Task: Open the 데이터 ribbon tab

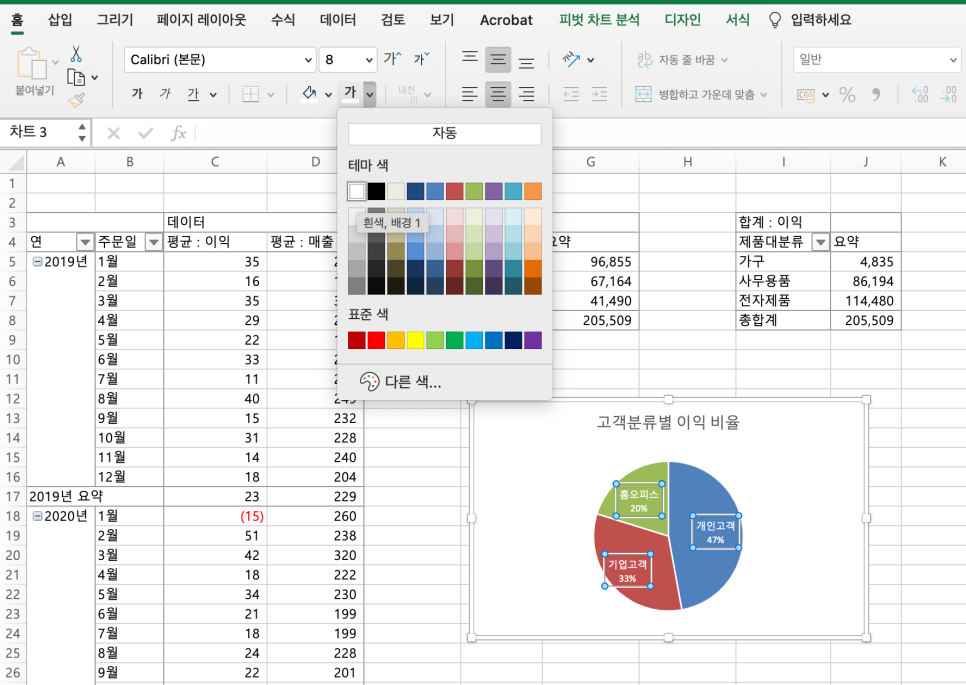Action: 338,20
